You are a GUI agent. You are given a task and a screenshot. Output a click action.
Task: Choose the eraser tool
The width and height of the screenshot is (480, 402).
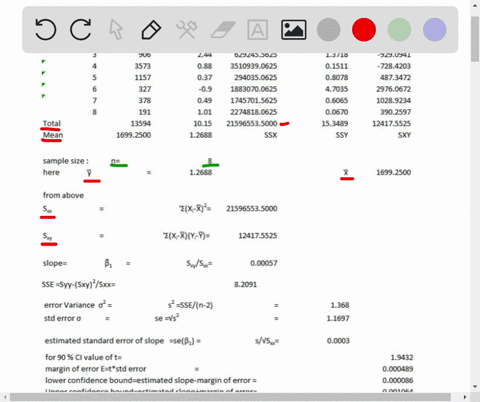[x=223, y=30]
